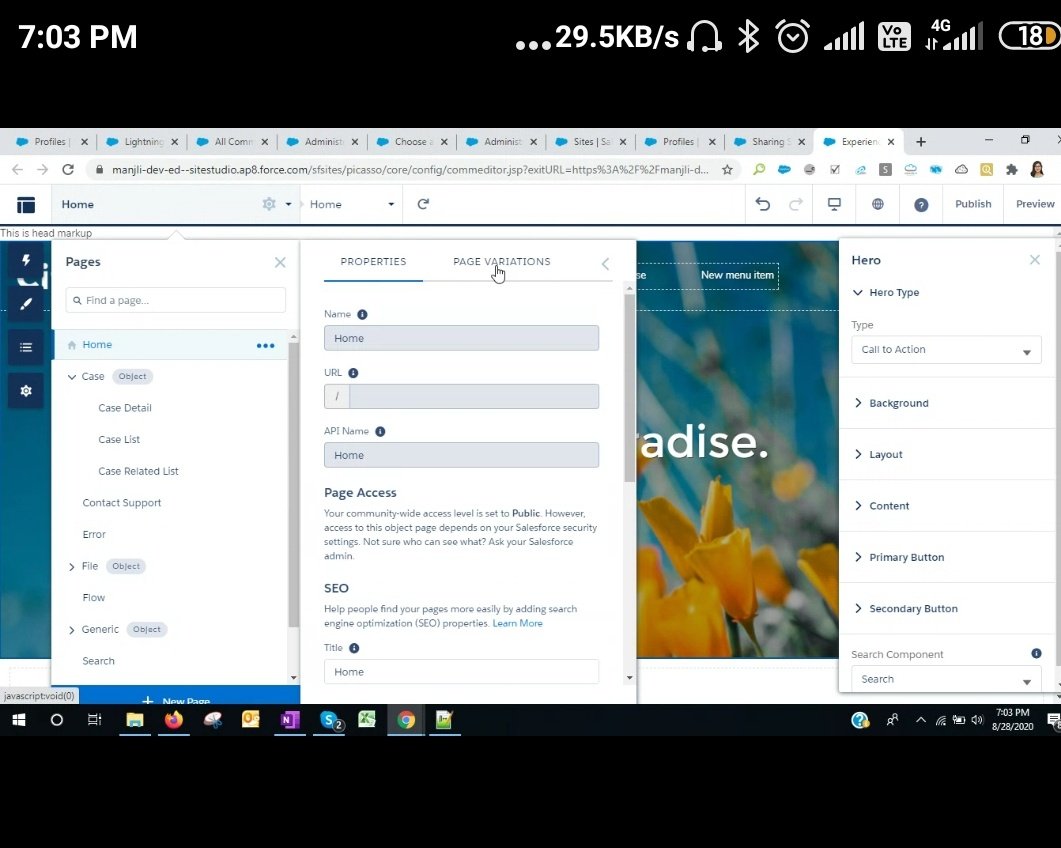The height and width of the screenshot is (848, 1061).
Task: Click the Undo arrow icon
Action: tap(762, 204)
